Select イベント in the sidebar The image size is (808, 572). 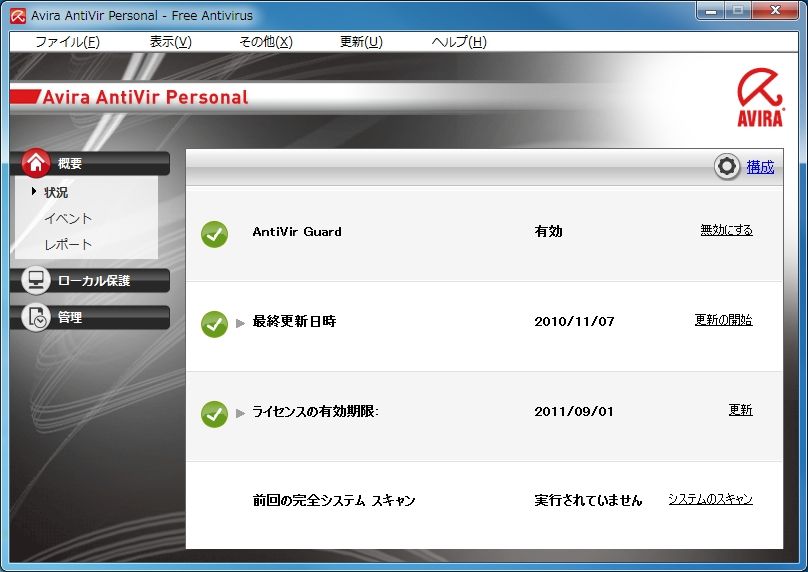coord(68,218)
